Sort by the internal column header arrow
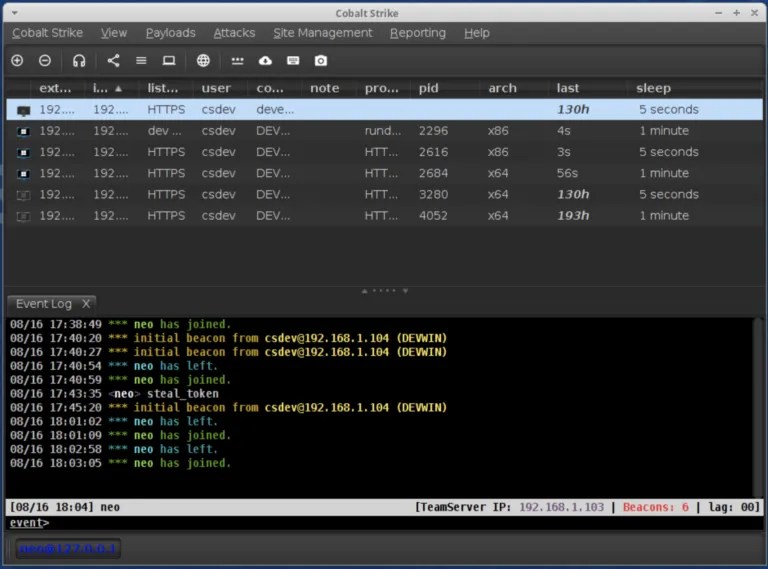 click(x=118, y=89)
